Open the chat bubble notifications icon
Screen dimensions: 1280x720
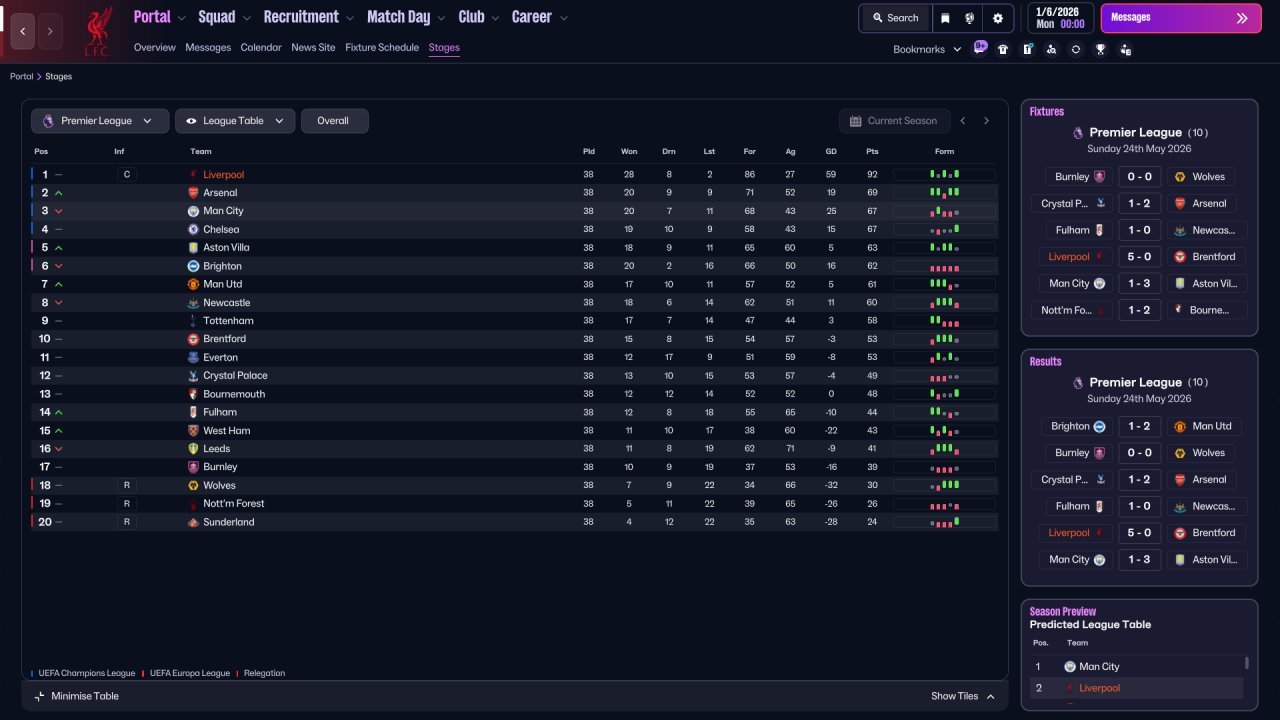click(980, 47)
